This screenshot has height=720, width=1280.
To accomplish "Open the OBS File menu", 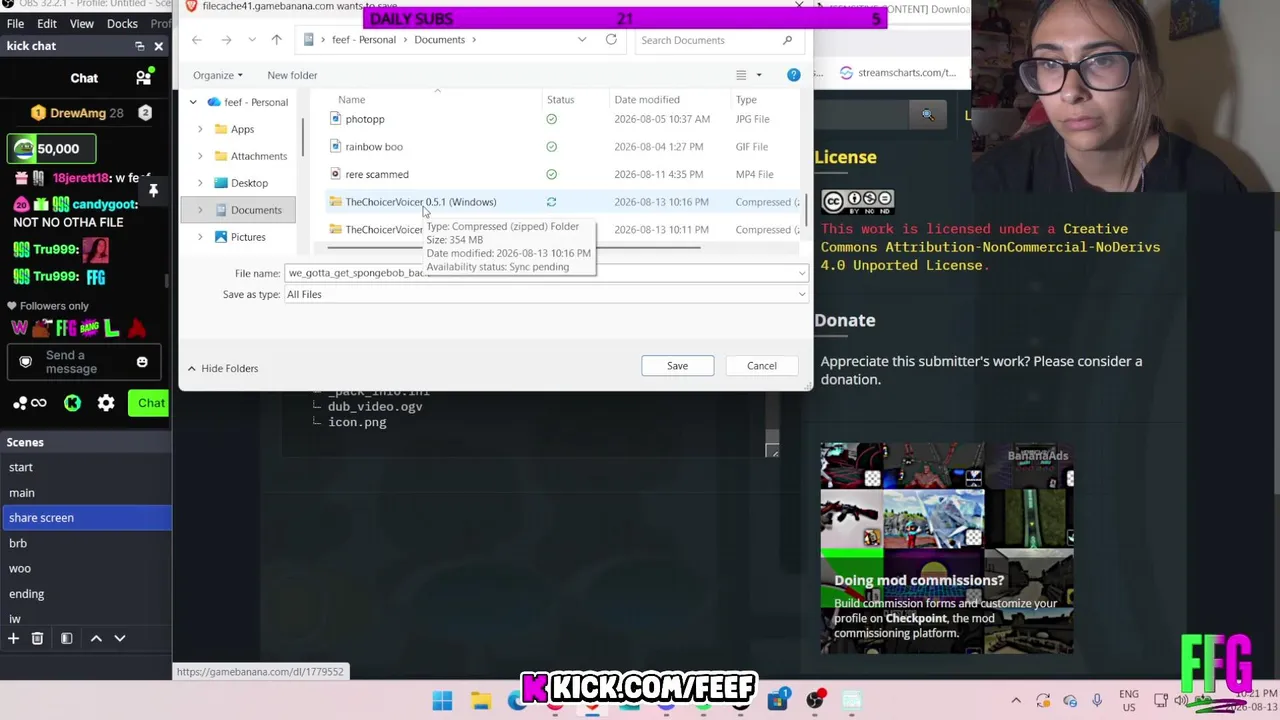I will tap(15, 23).
